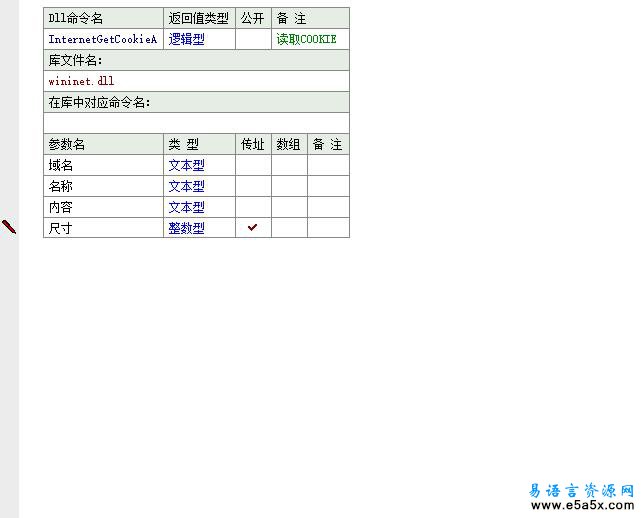Select the 名称 parameter name cell
Viewport: 643px width, 518px height.
point(103,187)
